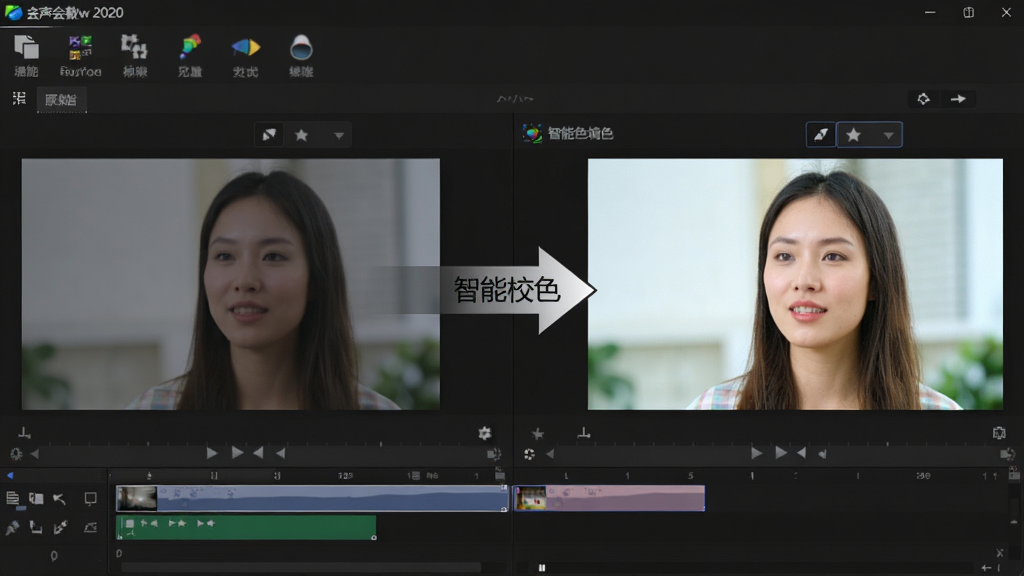
Task: Open the round bucket toolbar icon
Action: pyautogui.click(x=301, y=47)
